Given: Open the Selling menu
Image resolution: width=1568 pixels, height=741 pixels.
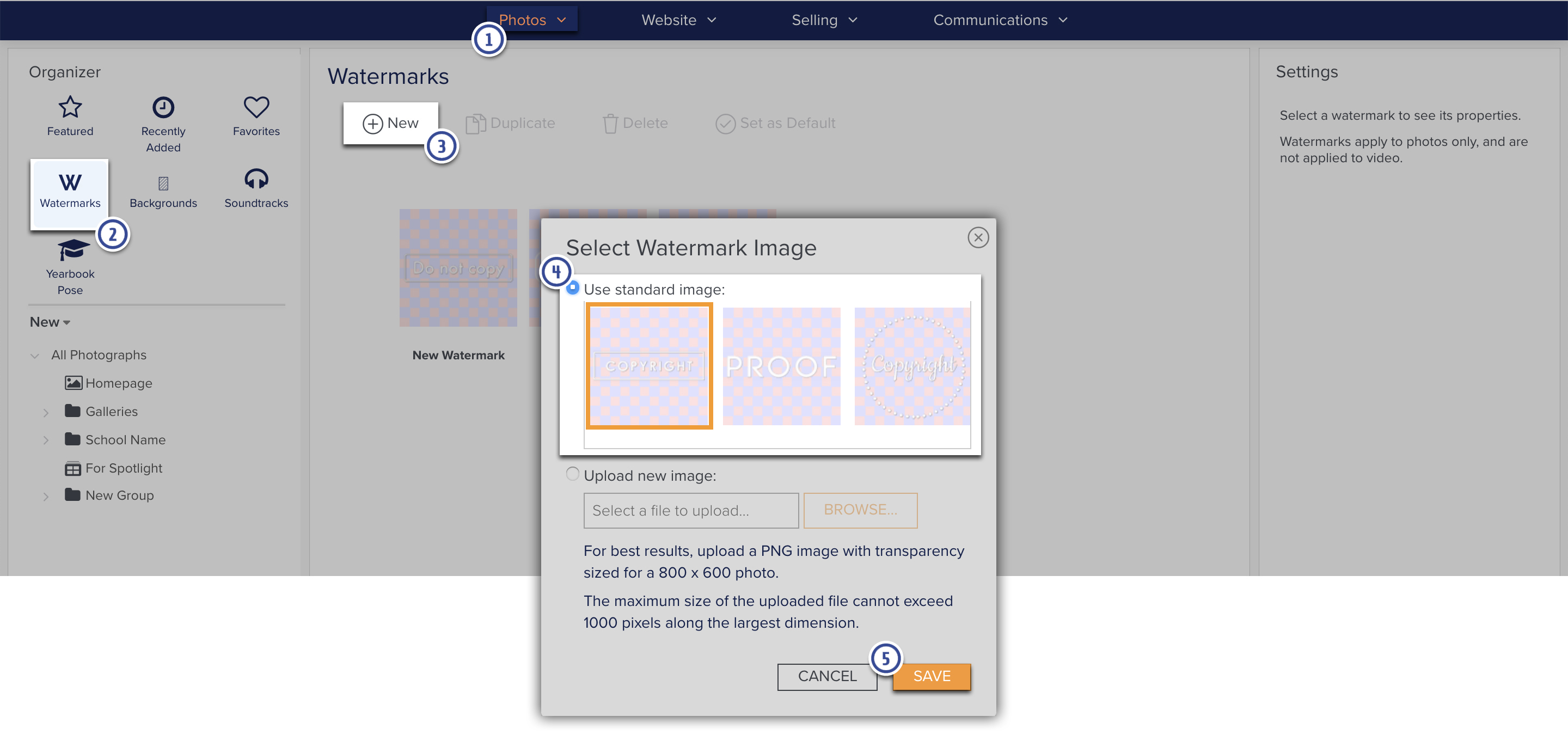Looking at the screenshot, I should (824, 20).
